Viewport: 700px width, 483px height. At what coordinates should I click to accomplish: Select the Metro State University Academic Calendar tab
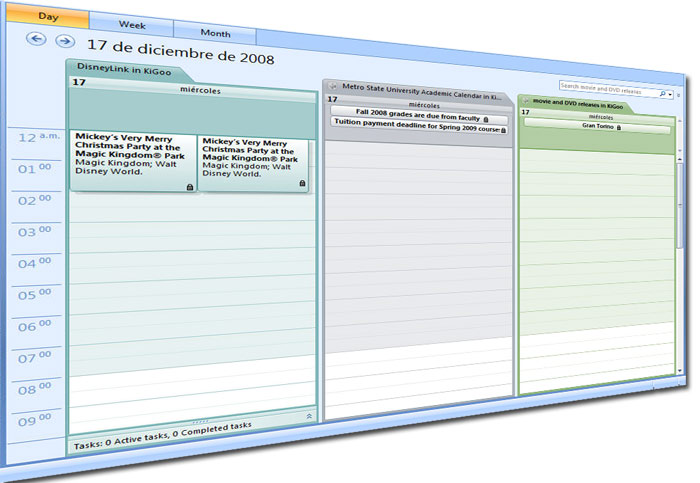click(417, 92)
